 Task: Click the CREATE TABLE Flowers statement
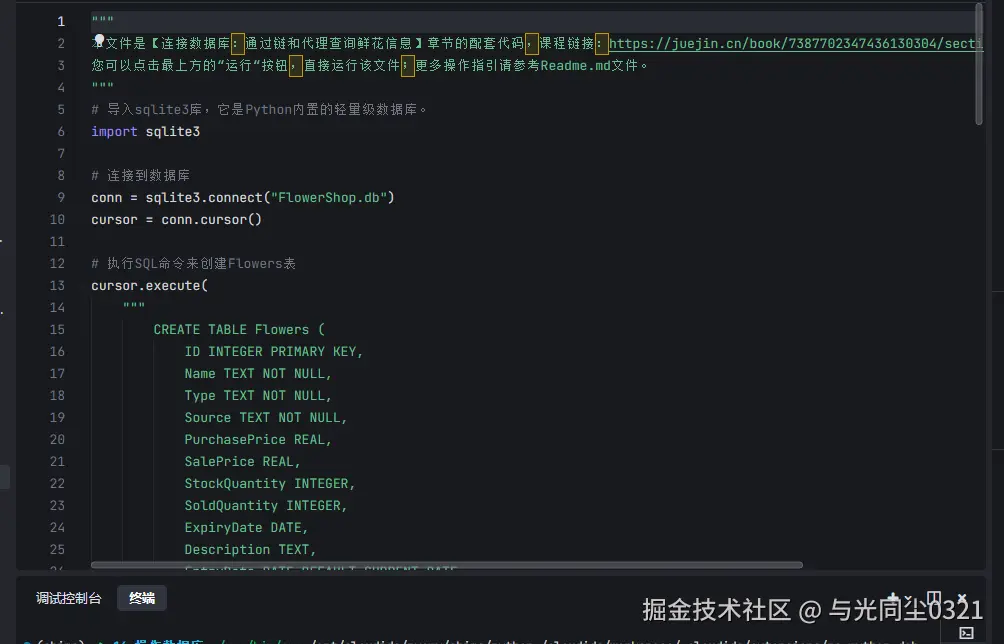[239, 329]
